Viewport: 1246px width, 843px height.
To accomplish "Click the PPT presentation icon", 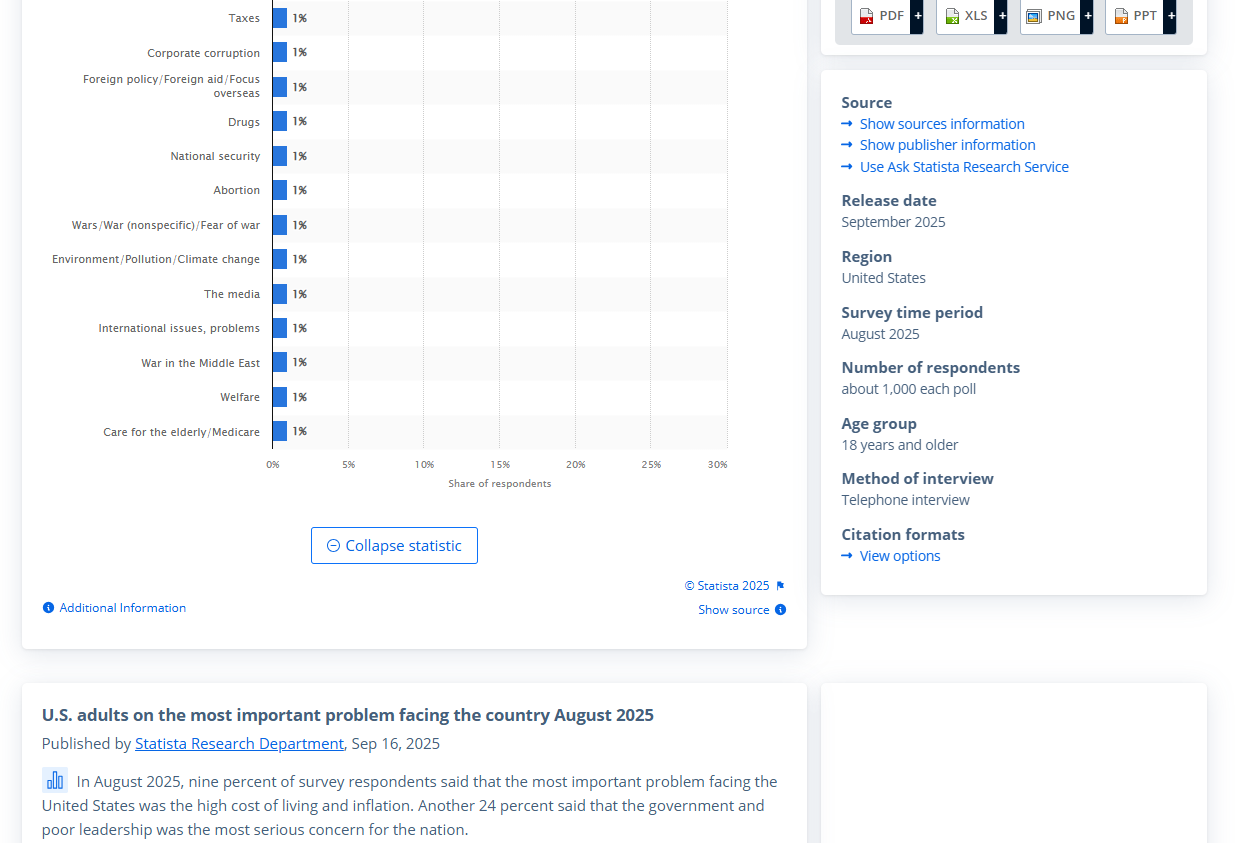I will coord(1121,16).
